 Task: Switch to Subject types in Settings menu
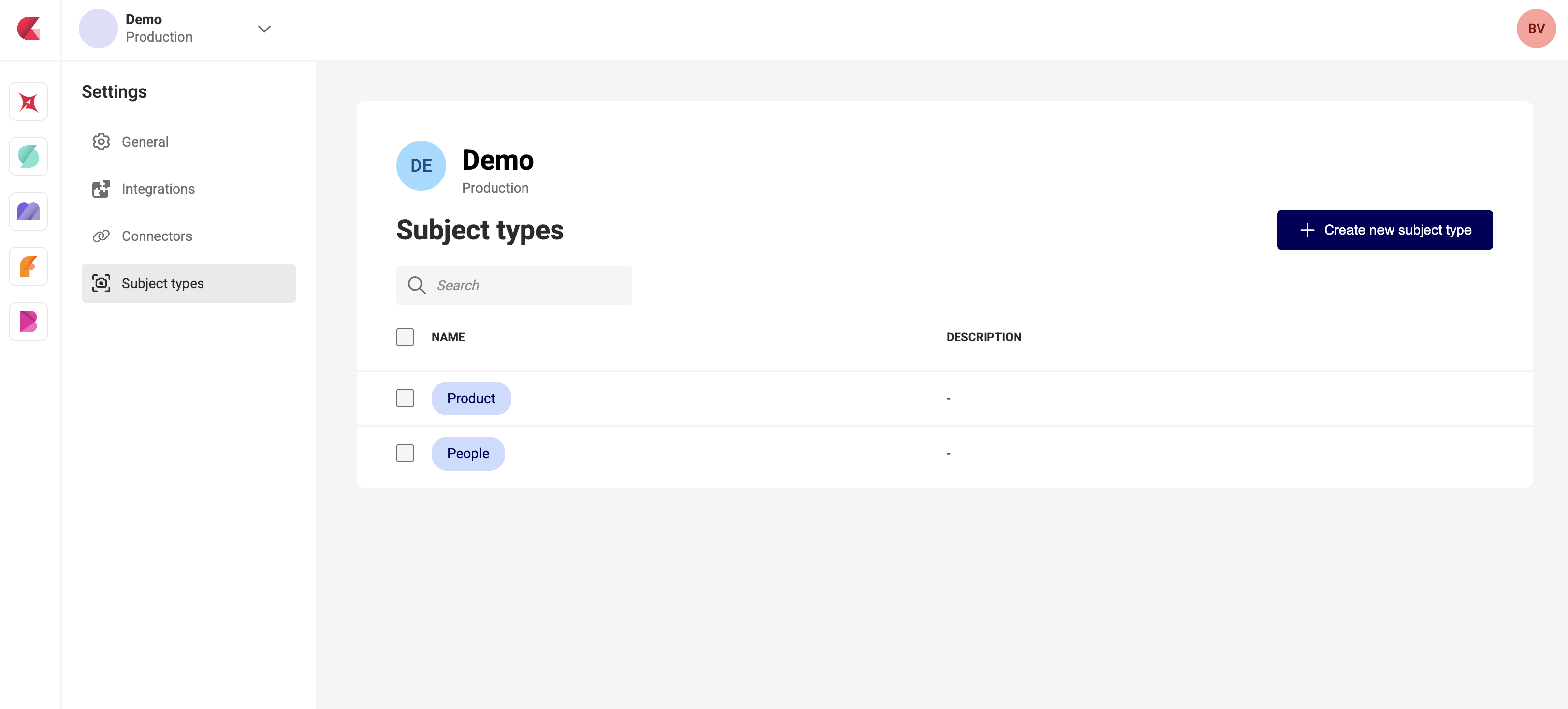click(x=163, y=283)
